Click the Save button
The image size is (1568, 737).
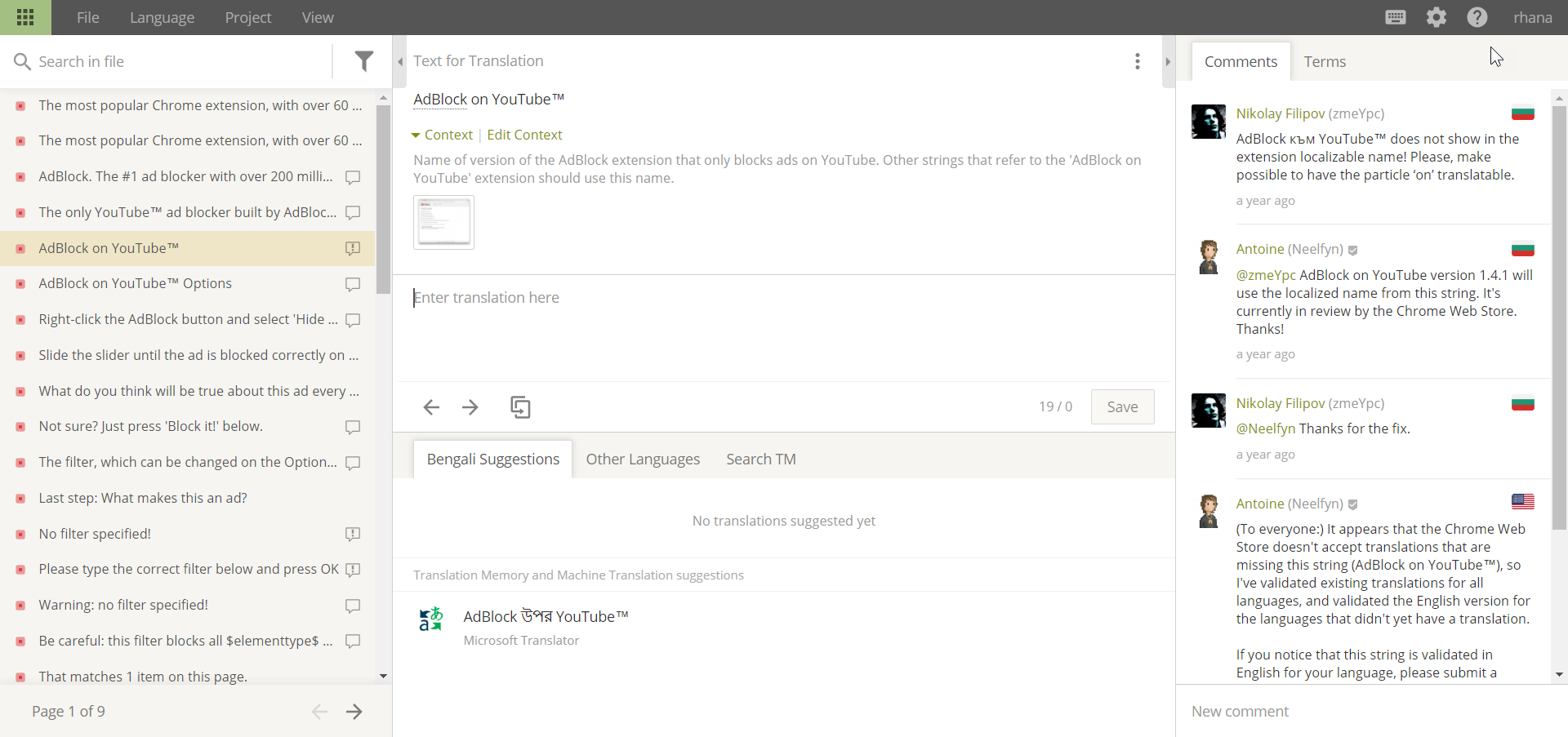coord(1122,406)
